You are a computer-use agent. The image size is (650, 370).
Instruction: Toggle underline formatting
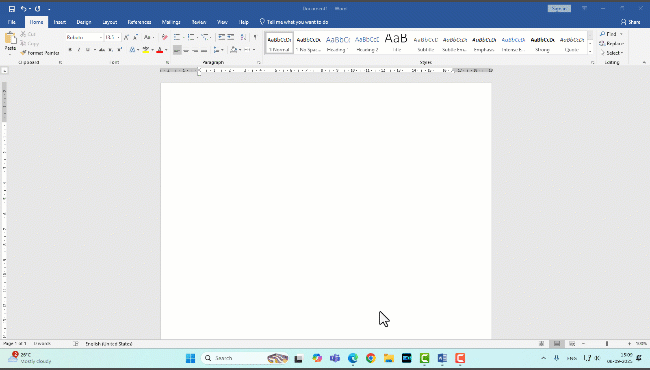87,50
